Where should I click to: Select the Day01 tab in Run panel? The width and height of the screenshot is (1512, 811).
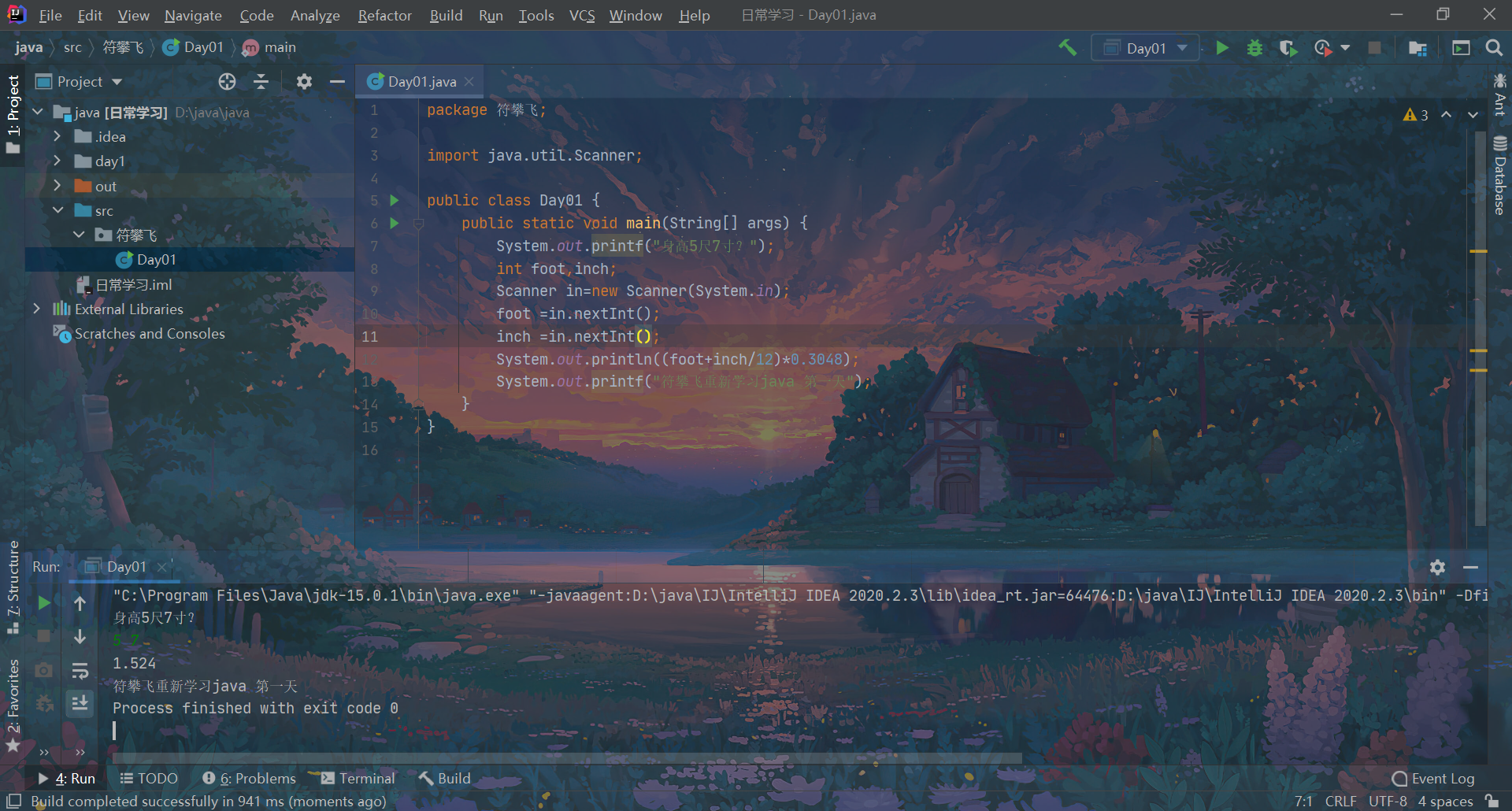pos(126,567)
